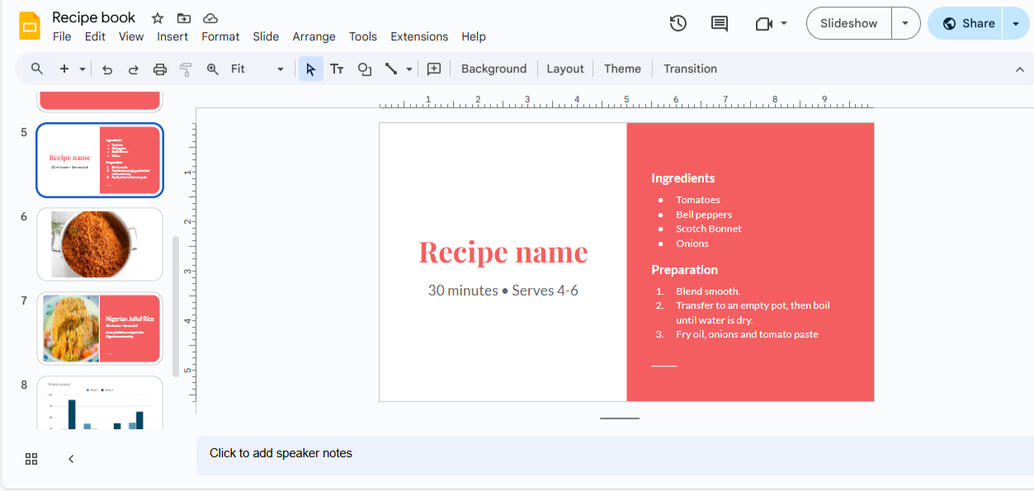Redo the last action
This screenshot has width=1034, height=491.
click(133, 69)
